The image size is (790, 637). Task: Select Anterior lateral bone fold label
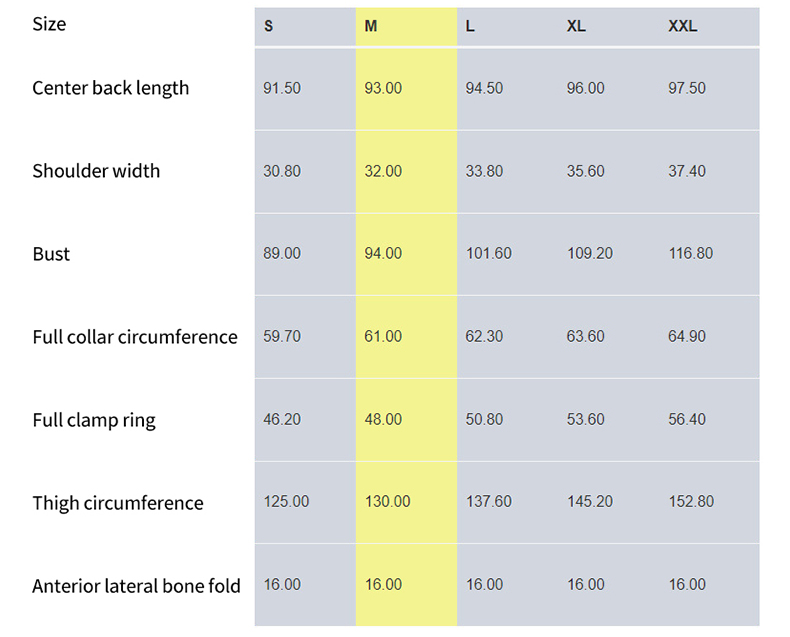coord(136,586)
